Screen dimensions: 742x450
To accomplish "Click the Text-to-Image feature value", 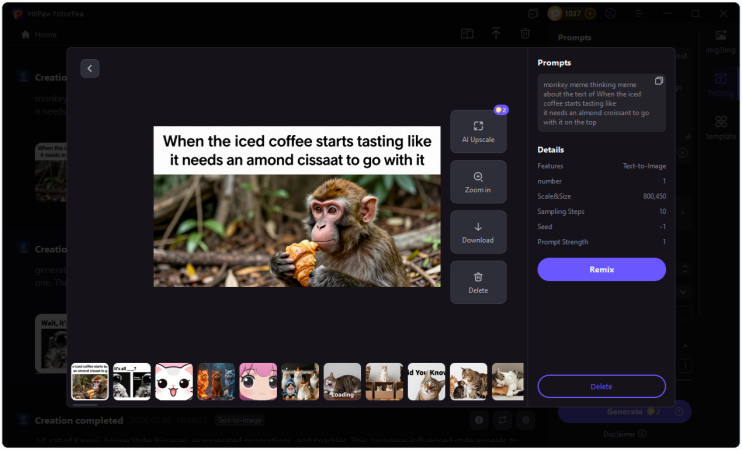I will (x=644, y=166).
